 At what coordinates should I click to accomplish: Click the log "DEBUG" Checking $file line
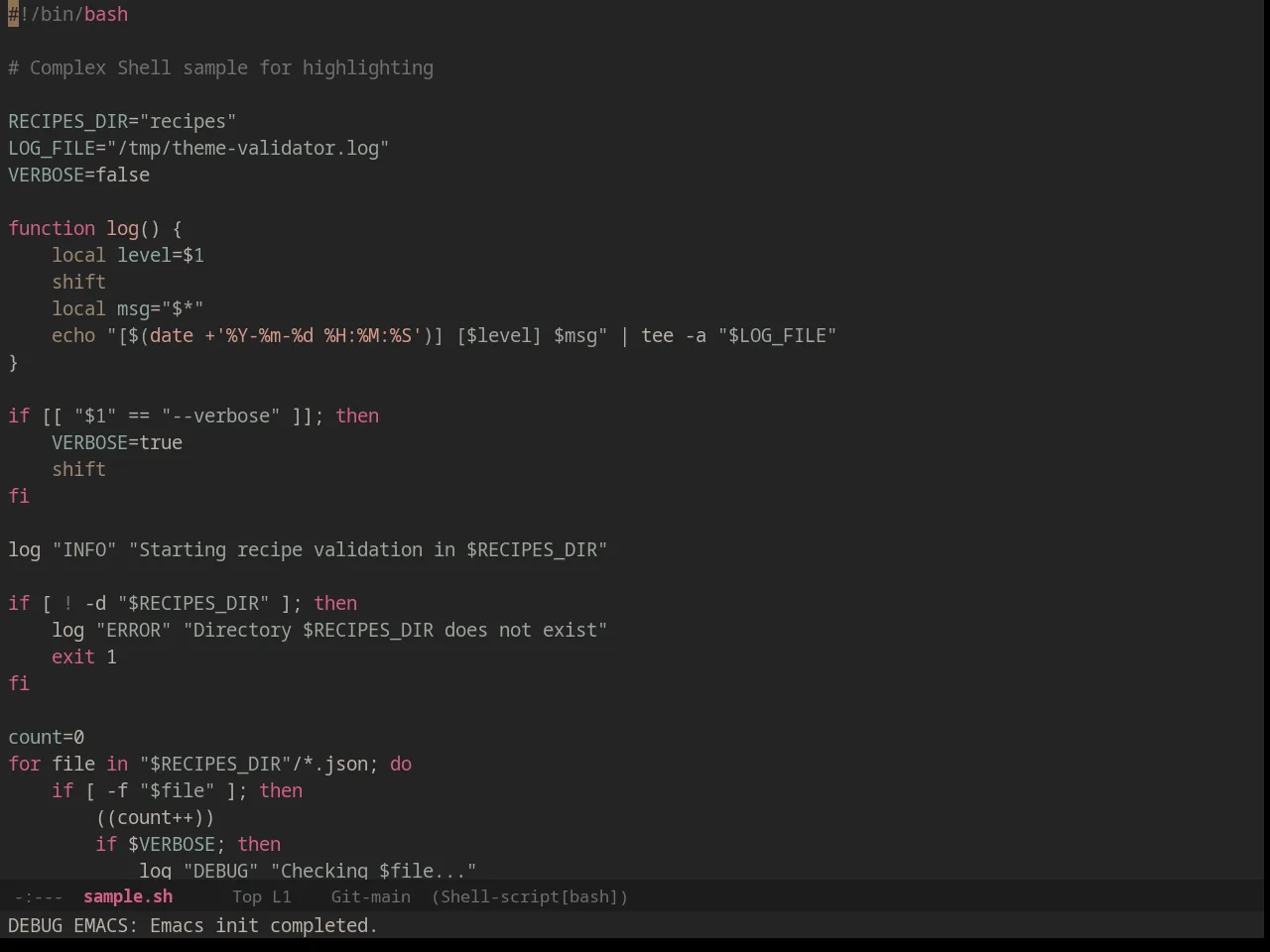308,870
